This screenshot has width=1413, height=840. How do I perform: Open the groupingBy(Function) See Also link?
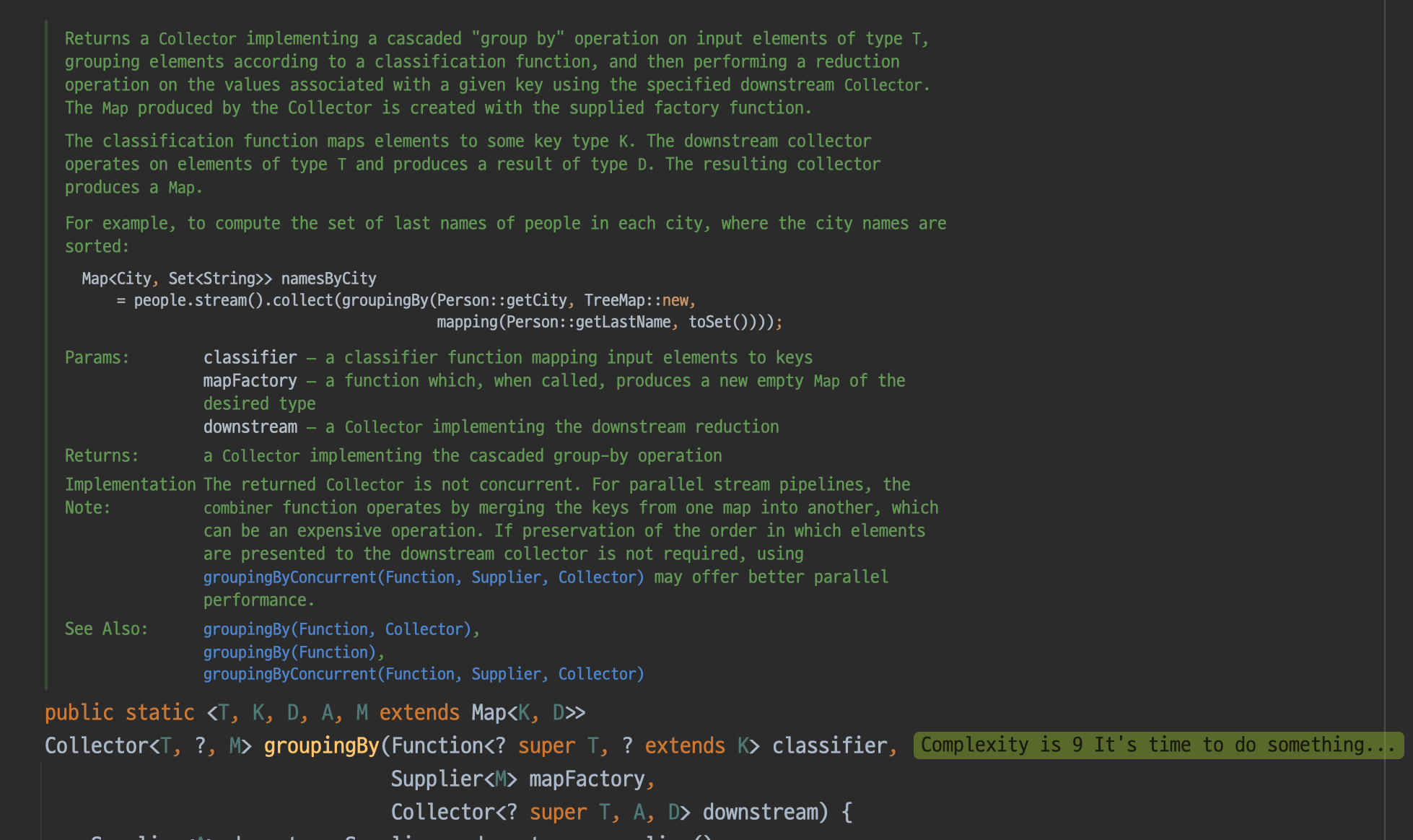coord(289,652)
